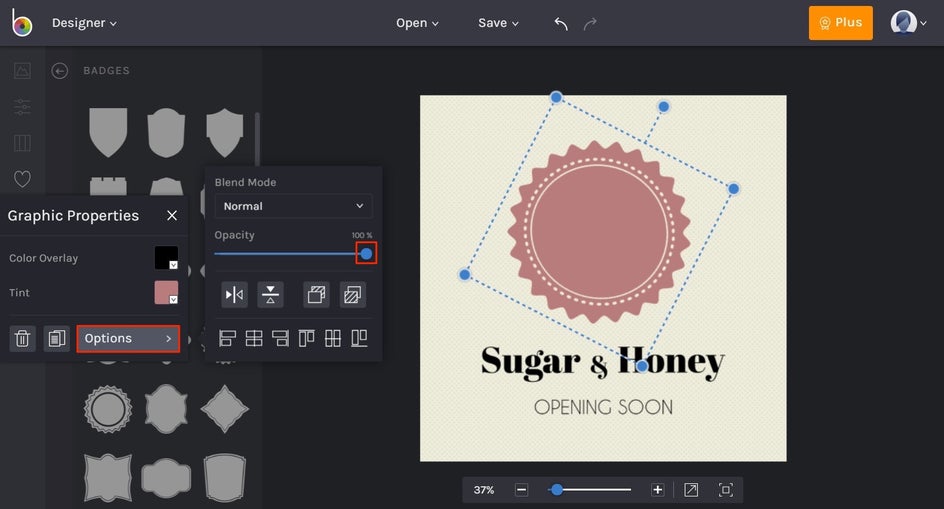
Task: Click the Opacity slider handle
Action: coord(366,254)
